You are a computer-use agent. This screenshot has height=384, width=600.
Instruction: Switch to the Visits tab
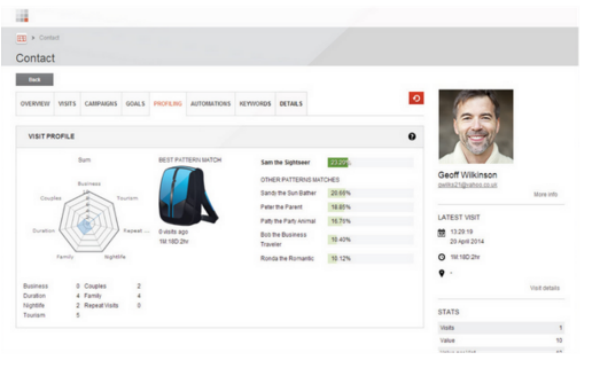pyautogui.click(x=67, y=104)
